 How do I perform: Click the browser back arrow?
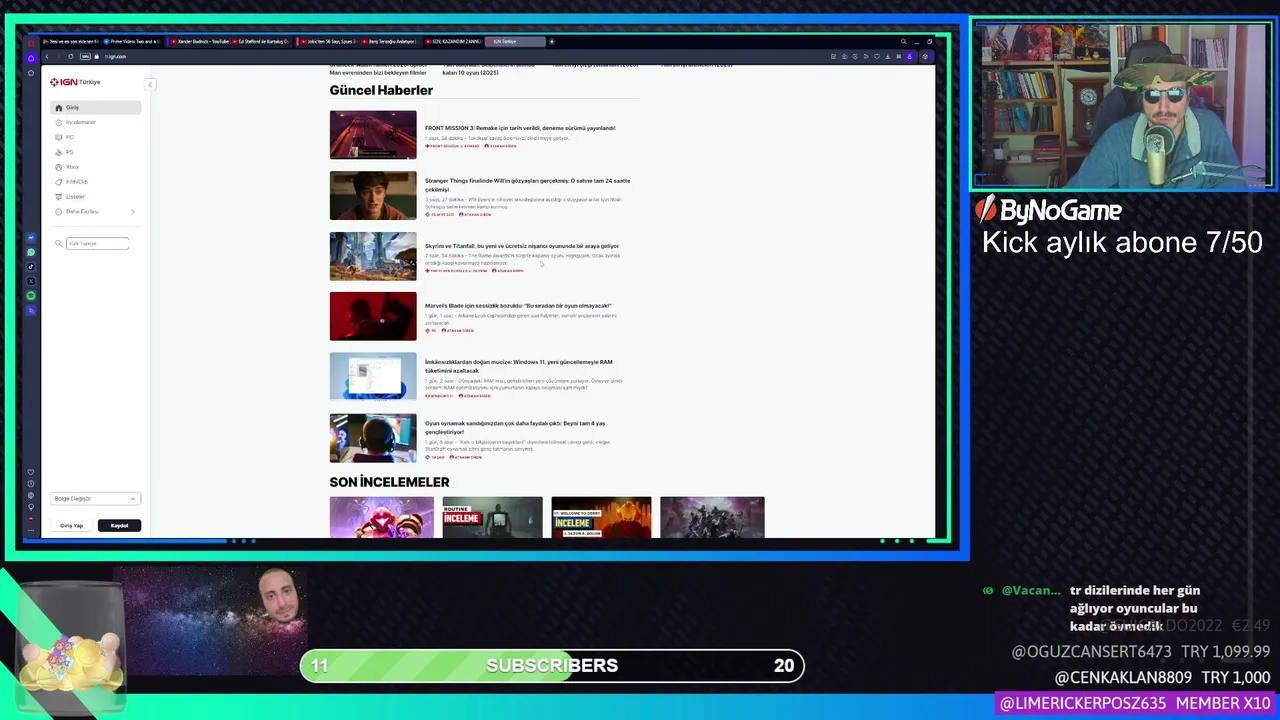[x=46, y=57]
